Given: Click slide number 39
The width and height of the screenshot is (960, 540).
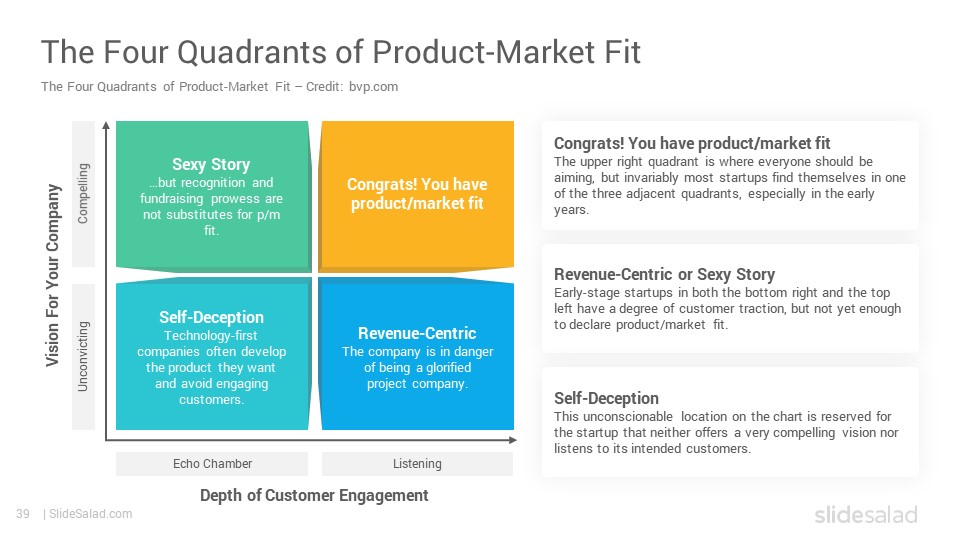Looking at the screenshot, I should [23, 514].
